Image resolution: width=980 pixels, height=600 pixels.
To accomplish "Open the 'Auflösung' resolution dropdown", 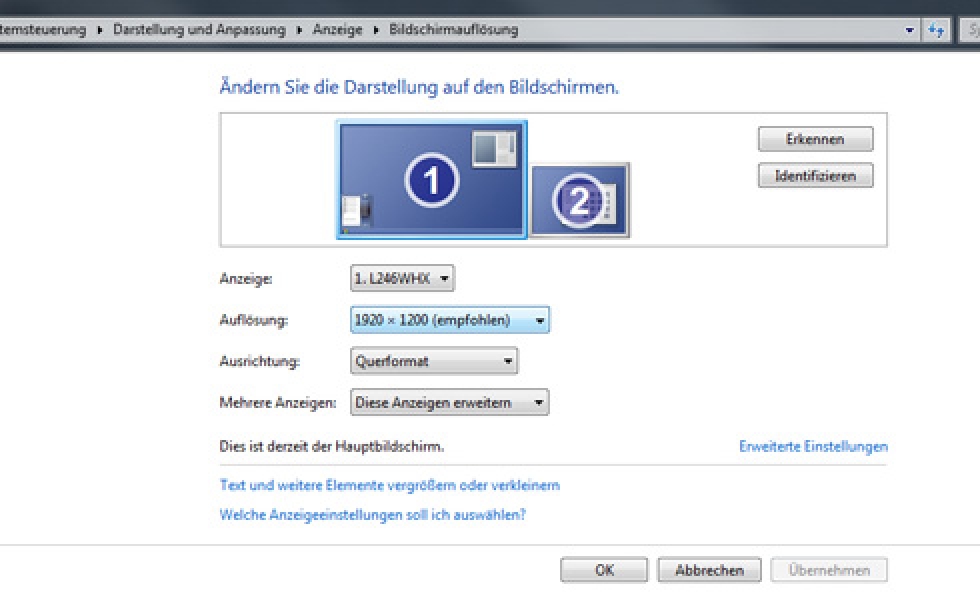I will 449,320.
